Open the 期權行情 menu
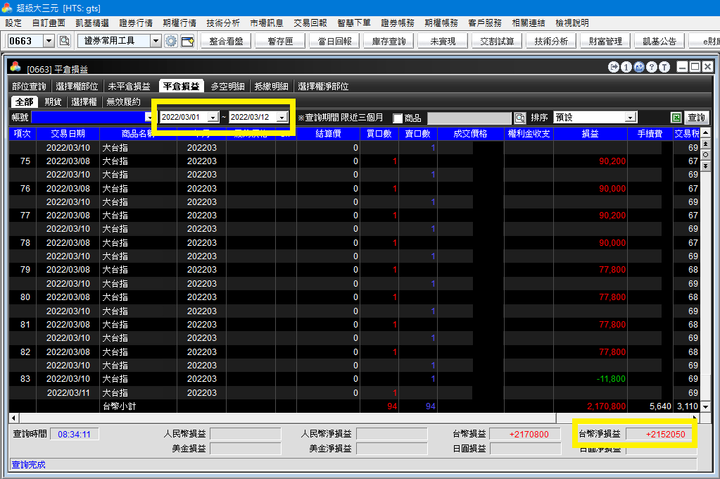The width and height of the screenshot is (720, 479). tap(179, 23)
